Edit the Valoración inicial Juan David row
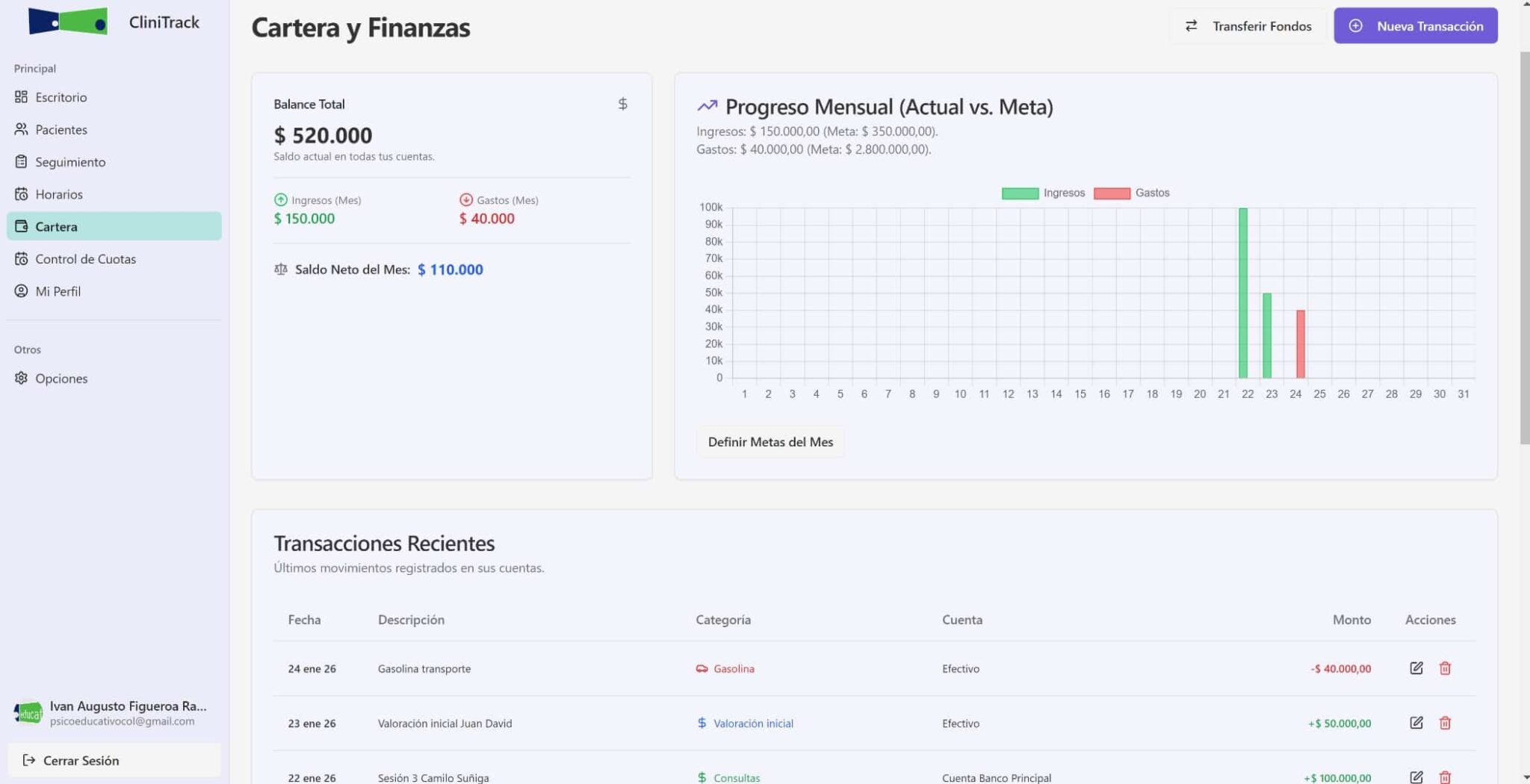Screen dimensions: 1530x784 tap(1416, 723)
